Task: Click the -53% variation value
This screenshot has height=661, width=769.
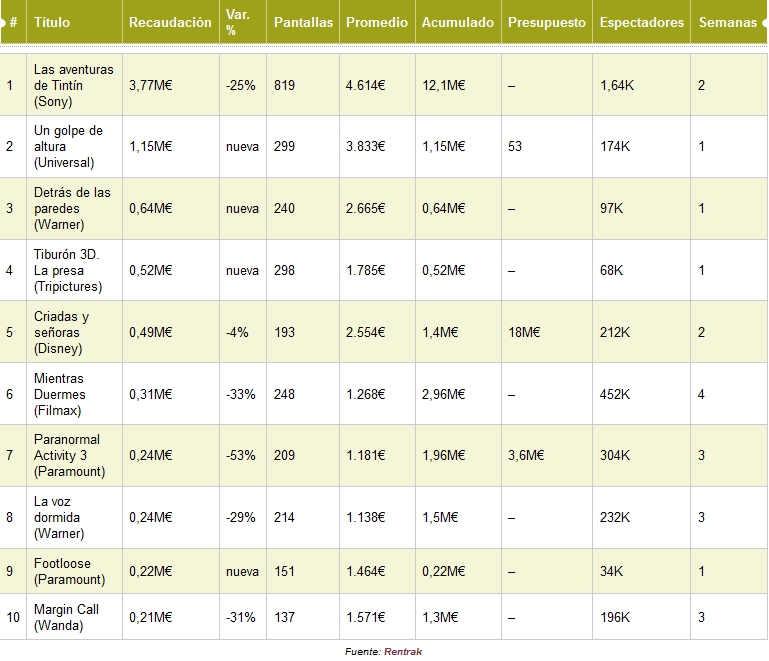Action: (240, 455)
